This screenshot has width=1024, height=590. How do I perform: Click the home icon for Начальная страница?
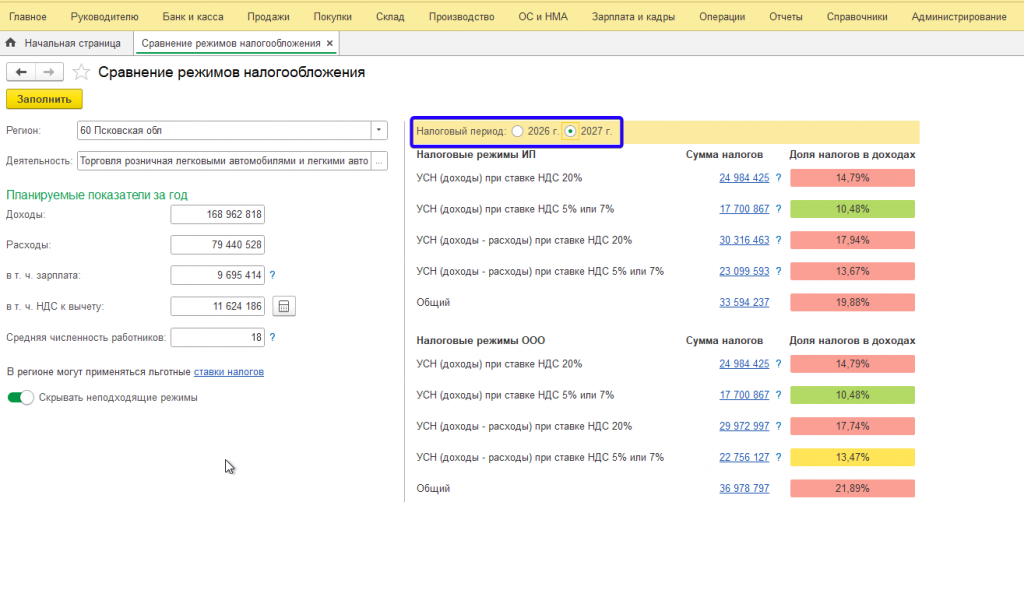tap(10, 43)
